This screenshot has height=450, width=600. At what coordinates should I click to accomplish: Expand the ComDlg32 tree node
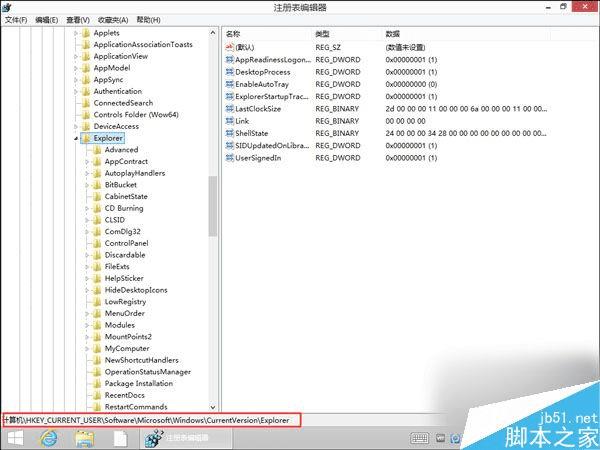coord(87,232)
